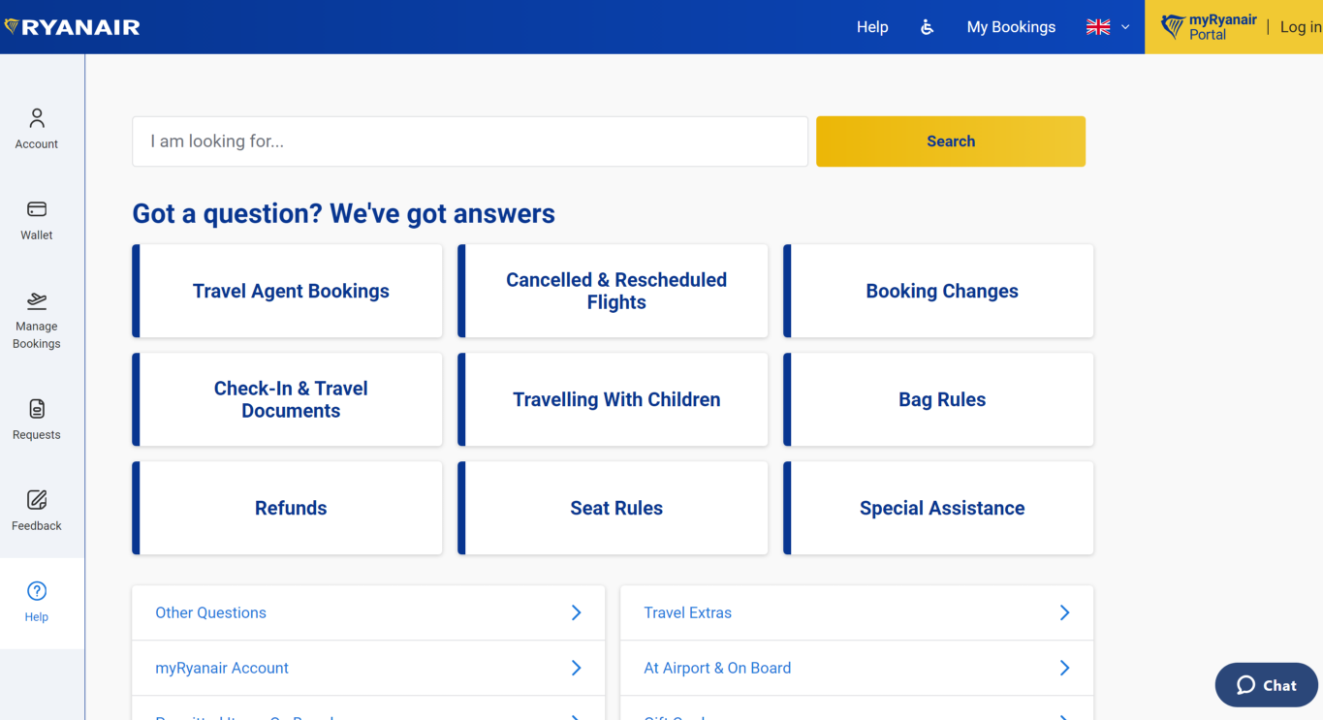Screen dimensions: 1323x720
Task: Open the UK flag language dropdown
Action: (x=1108, y=27)
